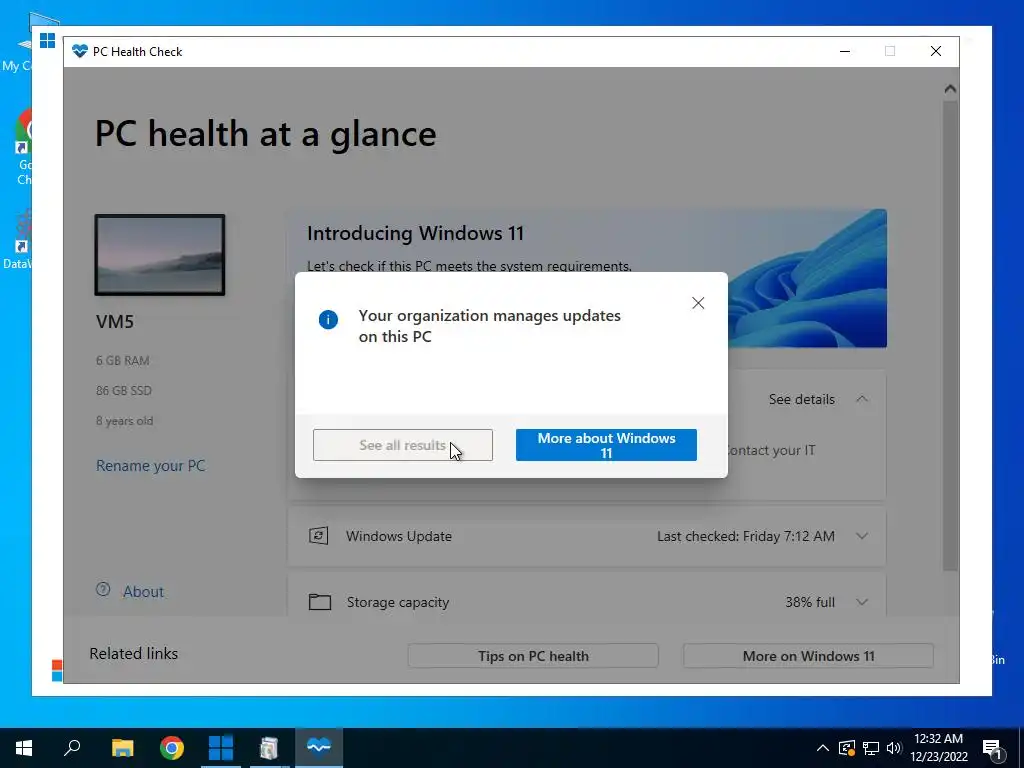Screen dimensions: 1024x768
Task: Open More on Windows 11 link
Action: 808,656
